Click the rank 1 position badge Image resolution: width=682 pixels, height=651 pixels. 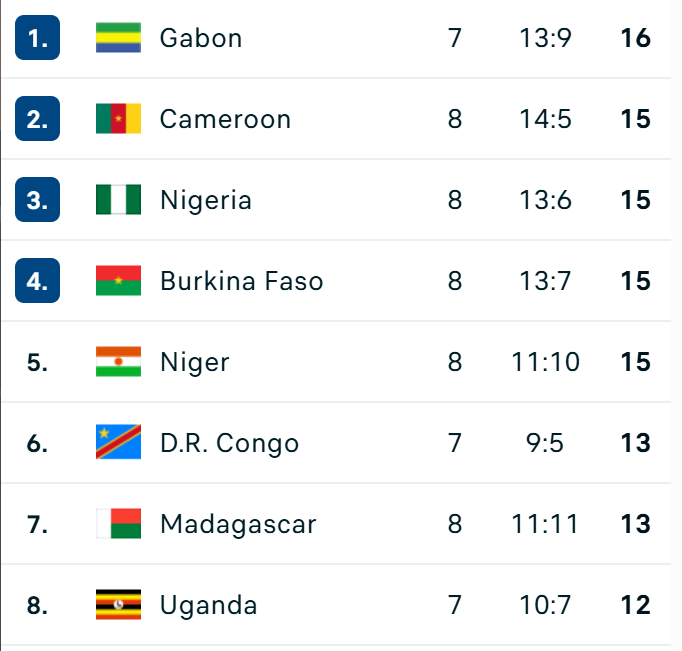[38, 38]
